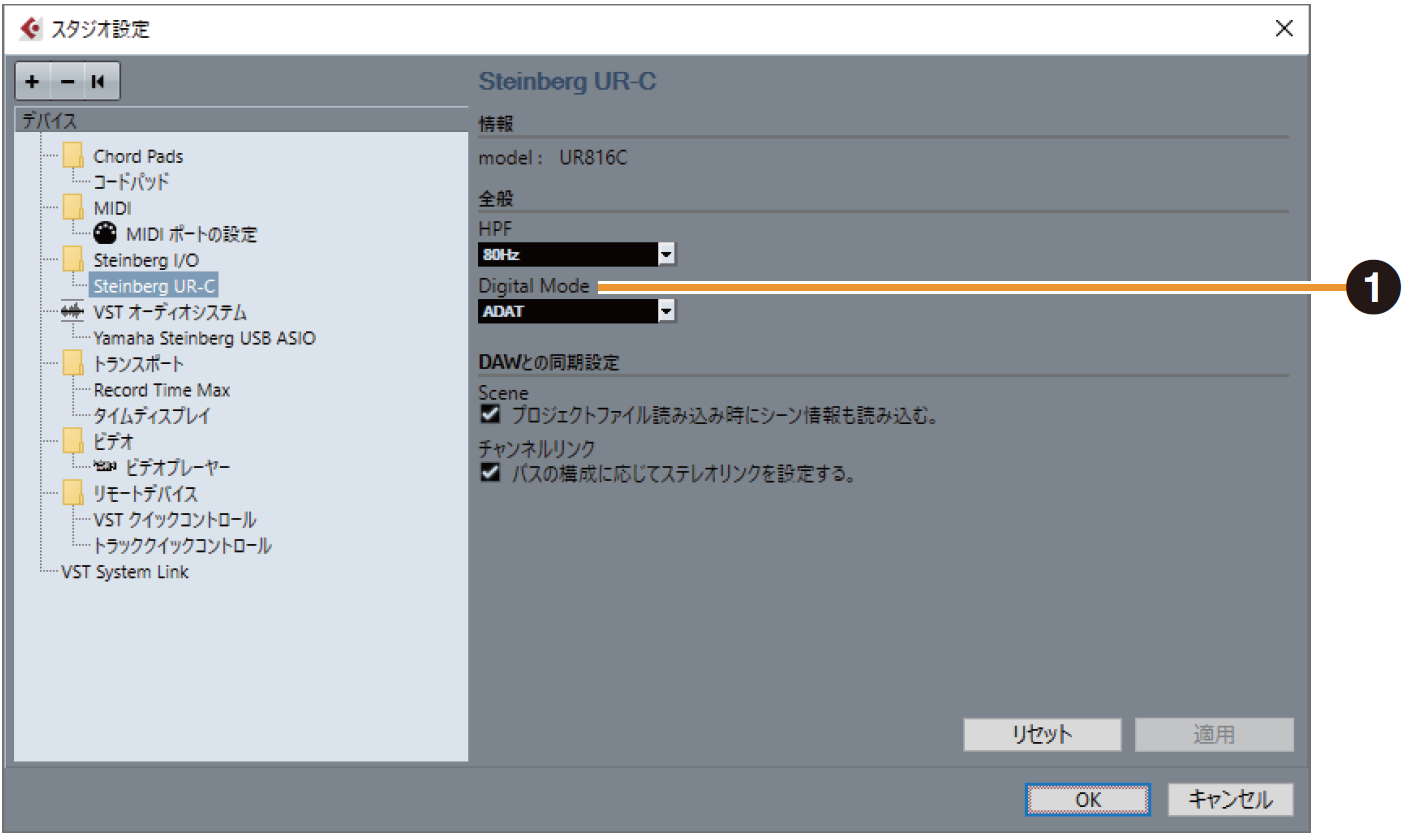This screenshot has width=1404, height=837.
Task: Click the reset-to-start arrow icon button
Action: point(98,82)
